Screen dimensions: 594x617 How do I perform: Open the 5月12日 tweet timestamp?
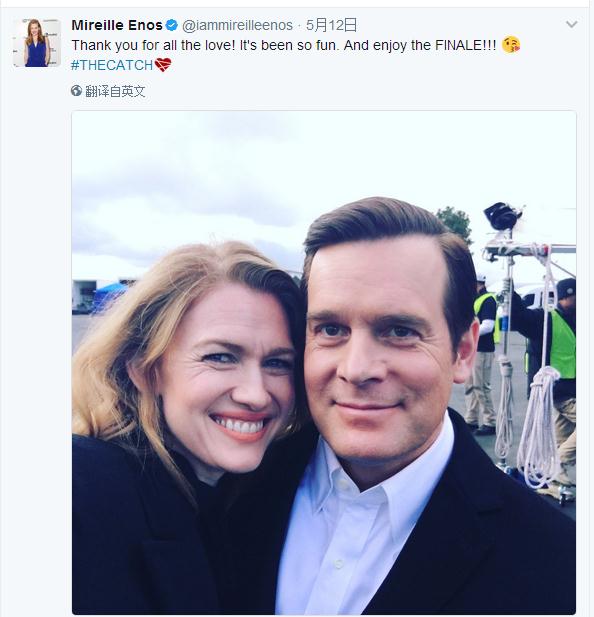(x=331, y=25)
